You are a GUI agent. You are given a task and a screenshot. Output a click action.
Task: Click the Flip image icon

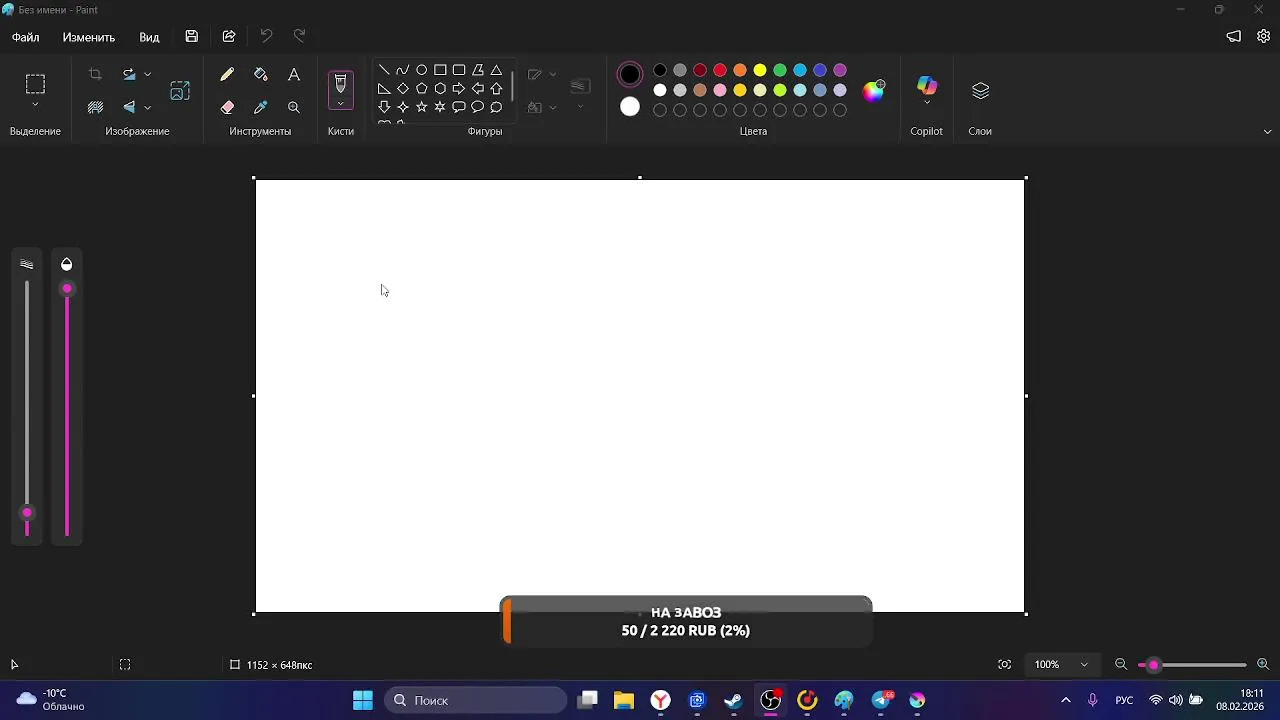[129, 107]
